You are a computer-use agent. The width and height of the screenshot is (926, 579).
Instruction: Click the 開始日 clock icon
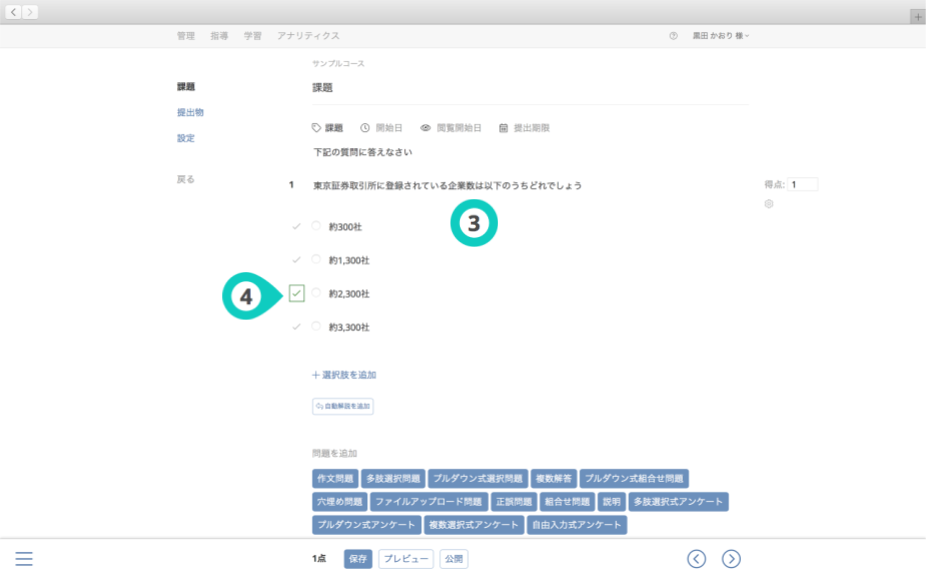pos(365,128)
